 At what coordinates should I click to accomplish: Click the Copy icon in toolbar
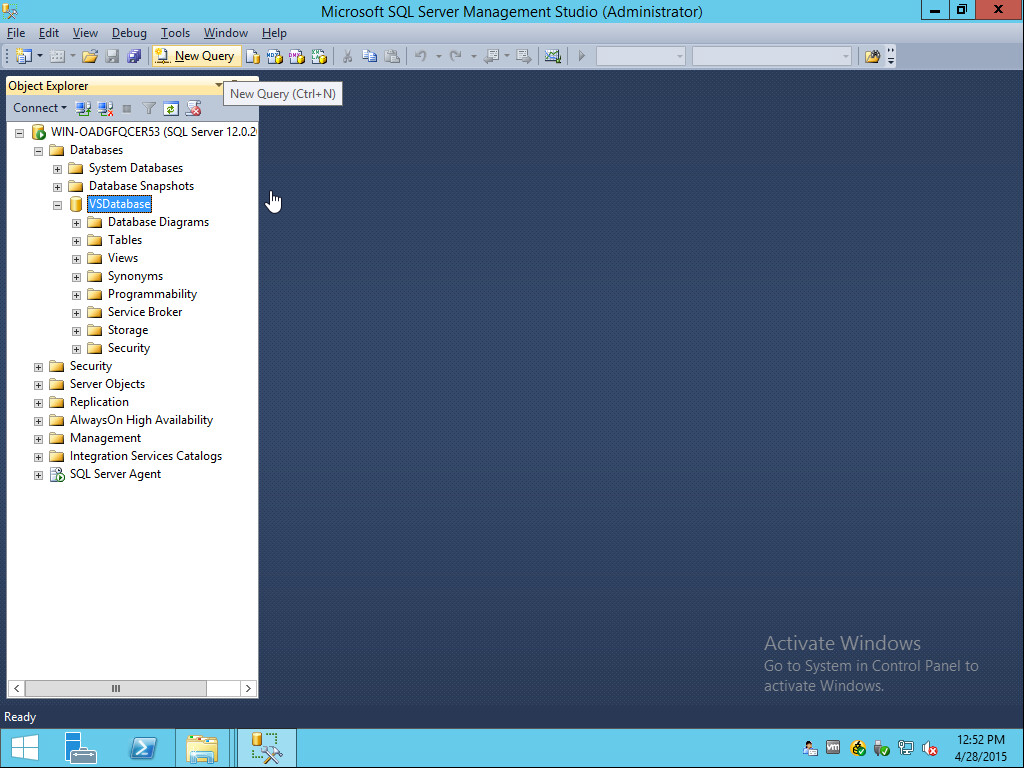pyautogui.click(x=370, y=56)
